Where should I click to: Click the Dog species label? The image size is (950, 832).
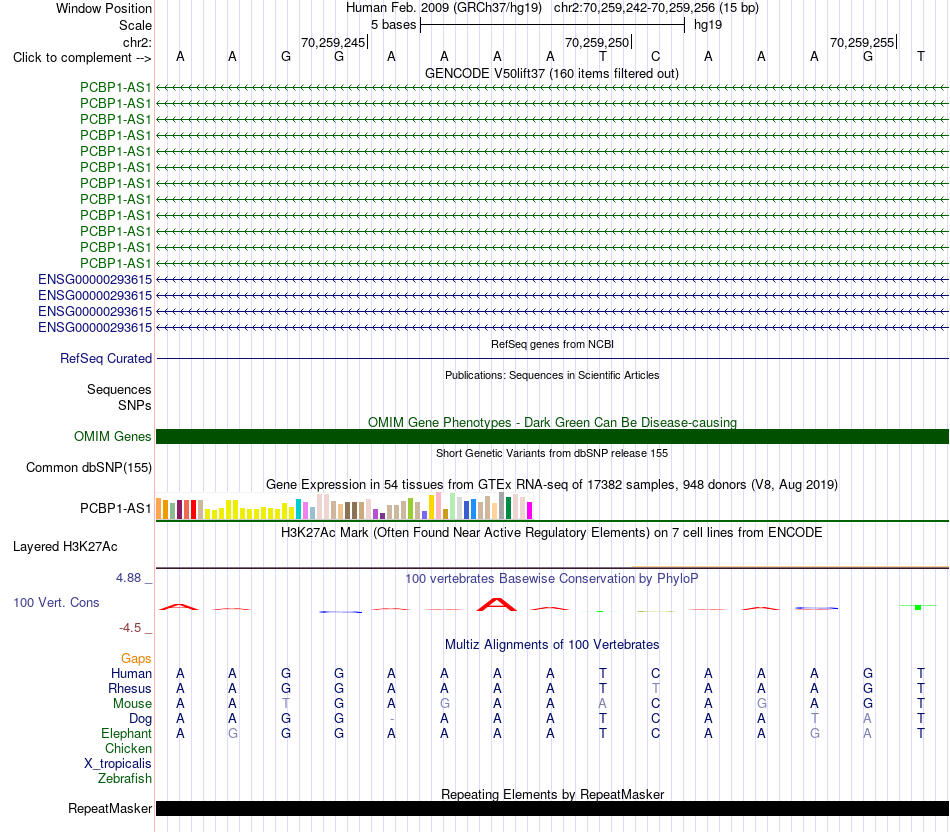(140, 719)
